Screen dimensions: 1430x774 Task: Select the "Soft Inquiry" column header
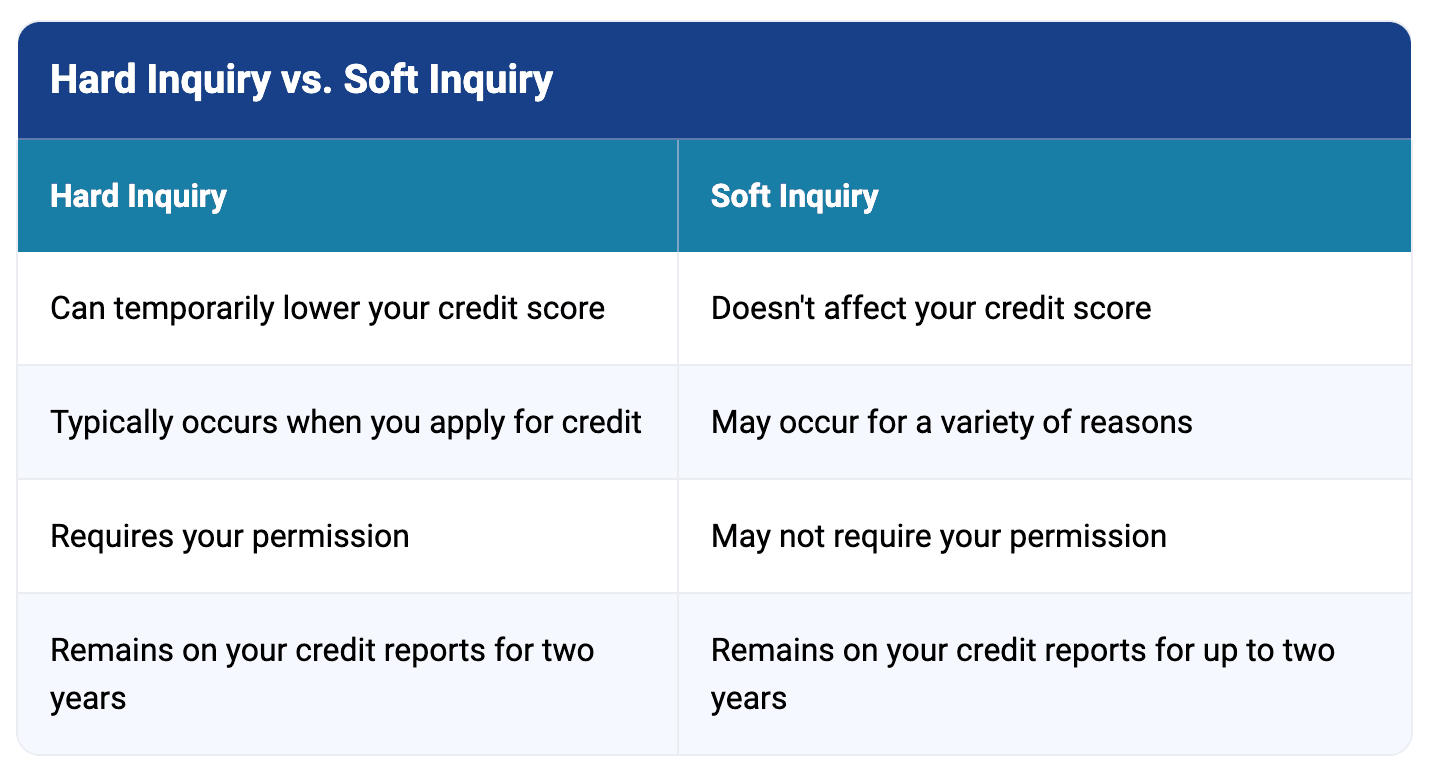pos(794,196)
